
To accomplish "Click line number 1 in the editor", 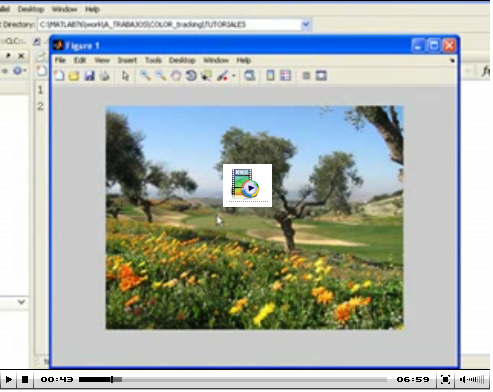I will pos(40,90).
